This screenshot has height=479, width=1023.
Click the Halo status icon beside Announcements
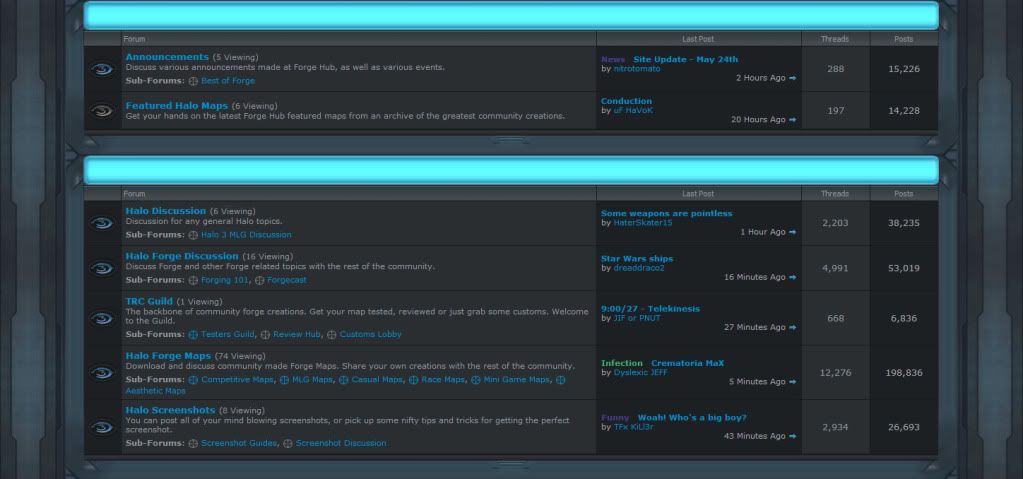102,69
